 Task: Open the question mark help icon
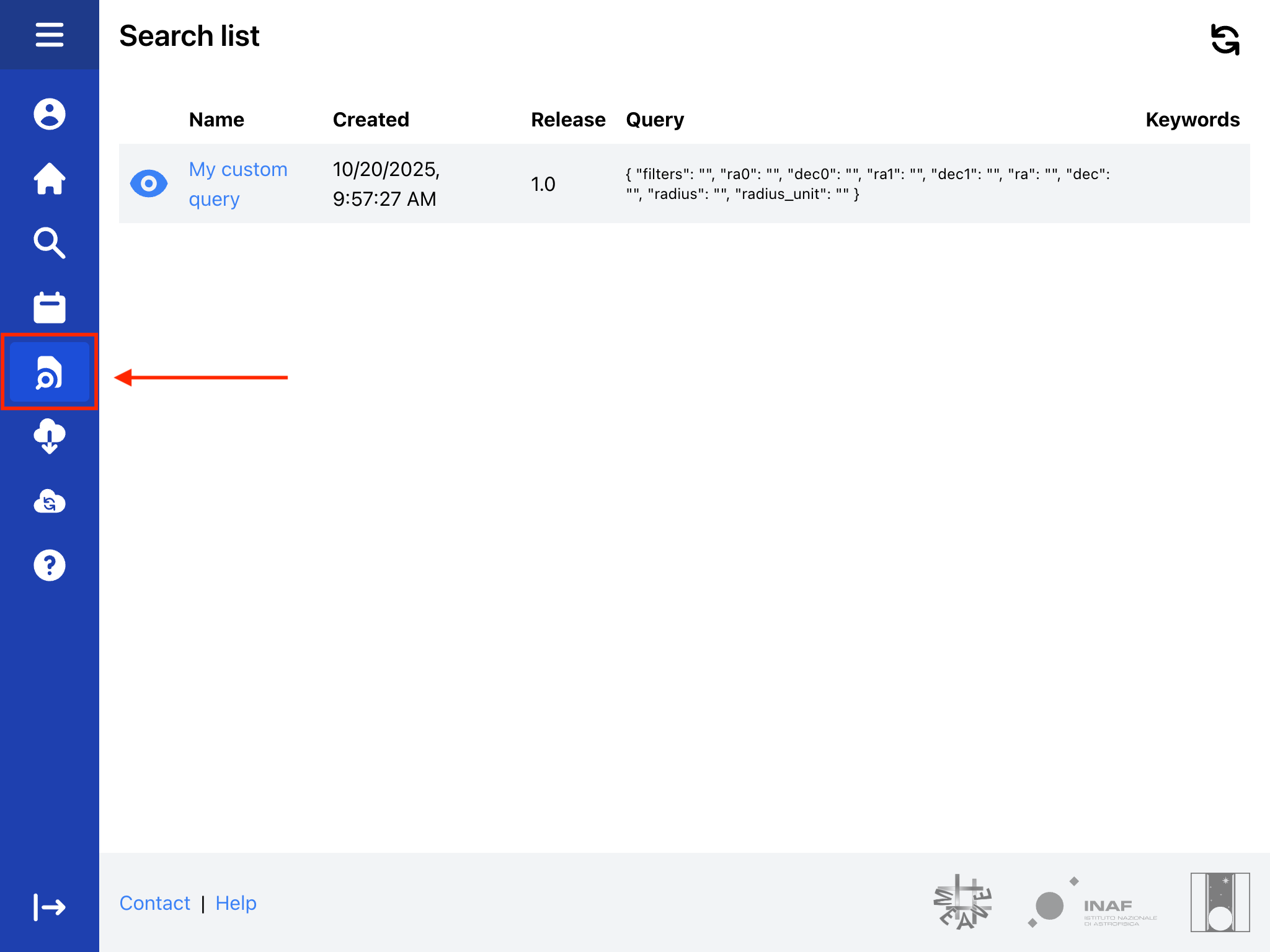click(x=50, y=565)
